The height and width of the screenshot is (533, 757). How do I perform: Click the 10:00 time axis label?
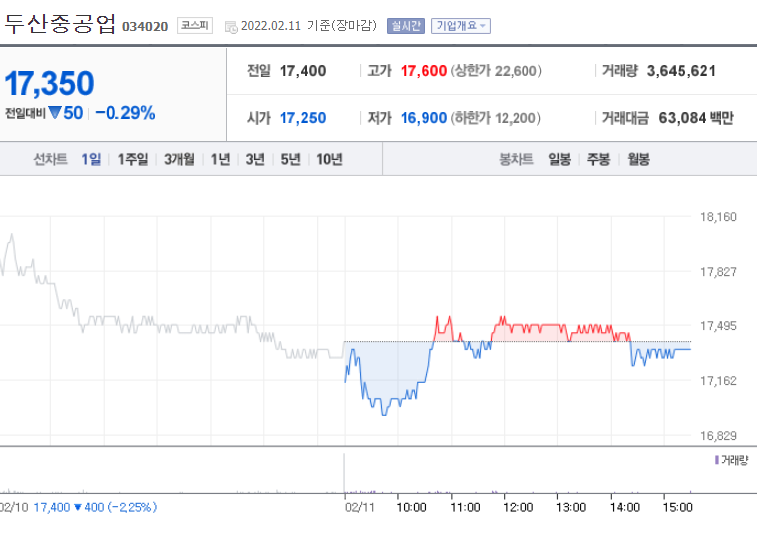(x=411, y=507)
